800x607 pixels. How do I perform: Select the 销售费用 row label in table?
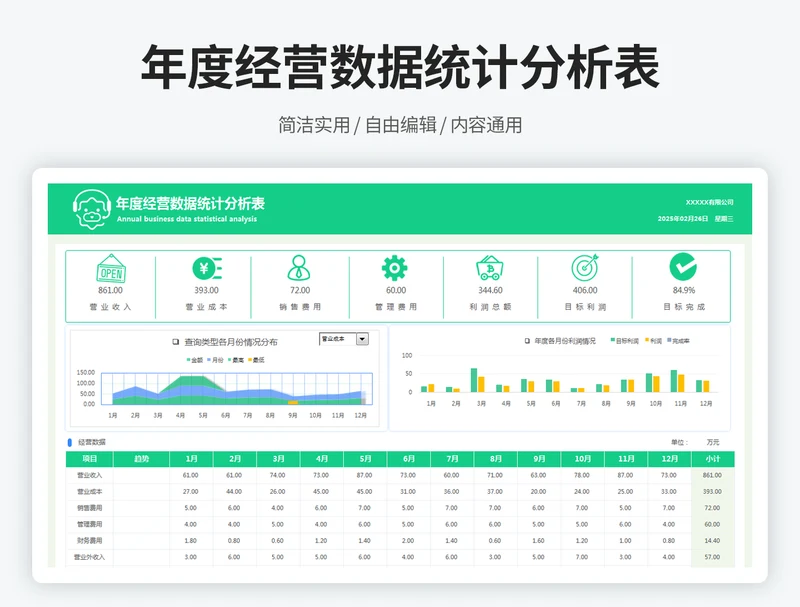(x=89, y=508)
